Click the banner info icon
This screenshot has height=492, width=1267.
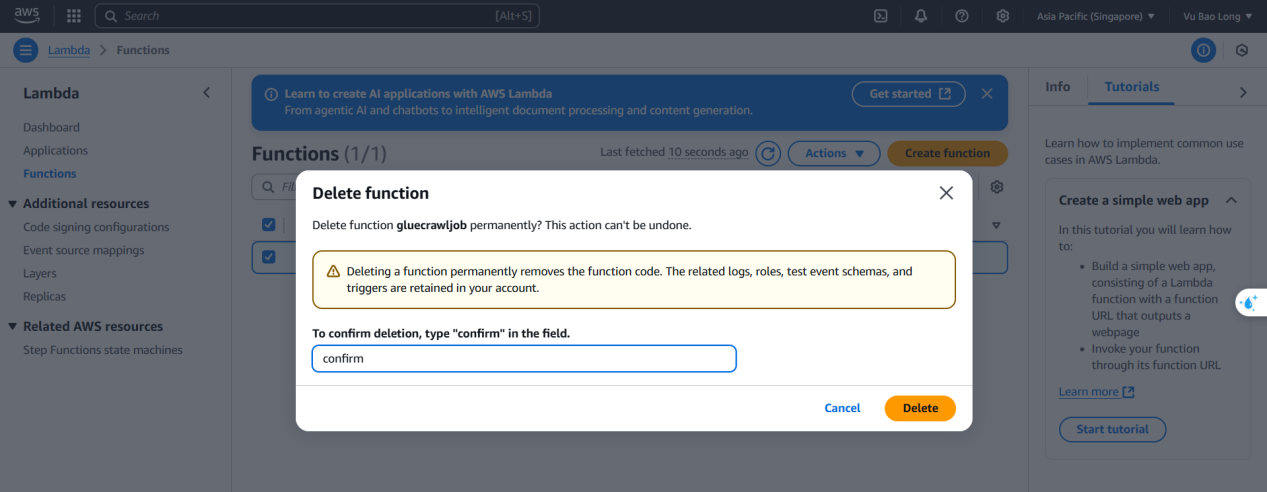coord(271,94)
